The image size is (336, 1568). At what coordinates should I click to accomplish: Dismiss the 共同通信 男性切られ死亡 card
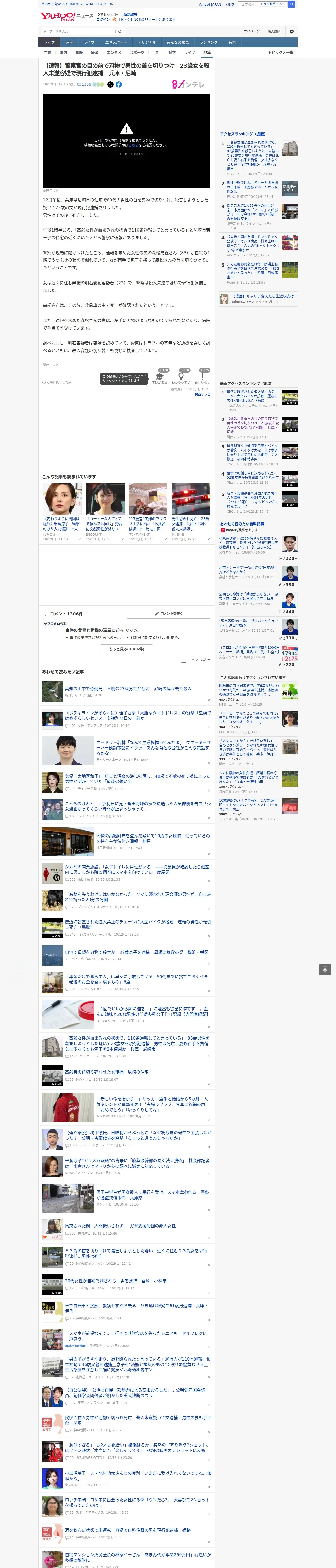click(208, 539)
